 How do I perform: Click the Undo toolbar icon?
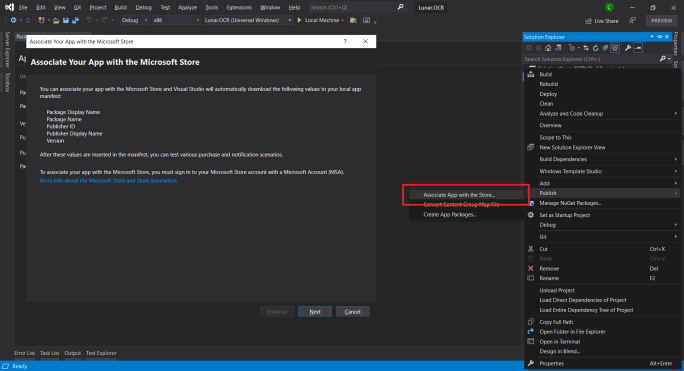[x=89, y=20]
